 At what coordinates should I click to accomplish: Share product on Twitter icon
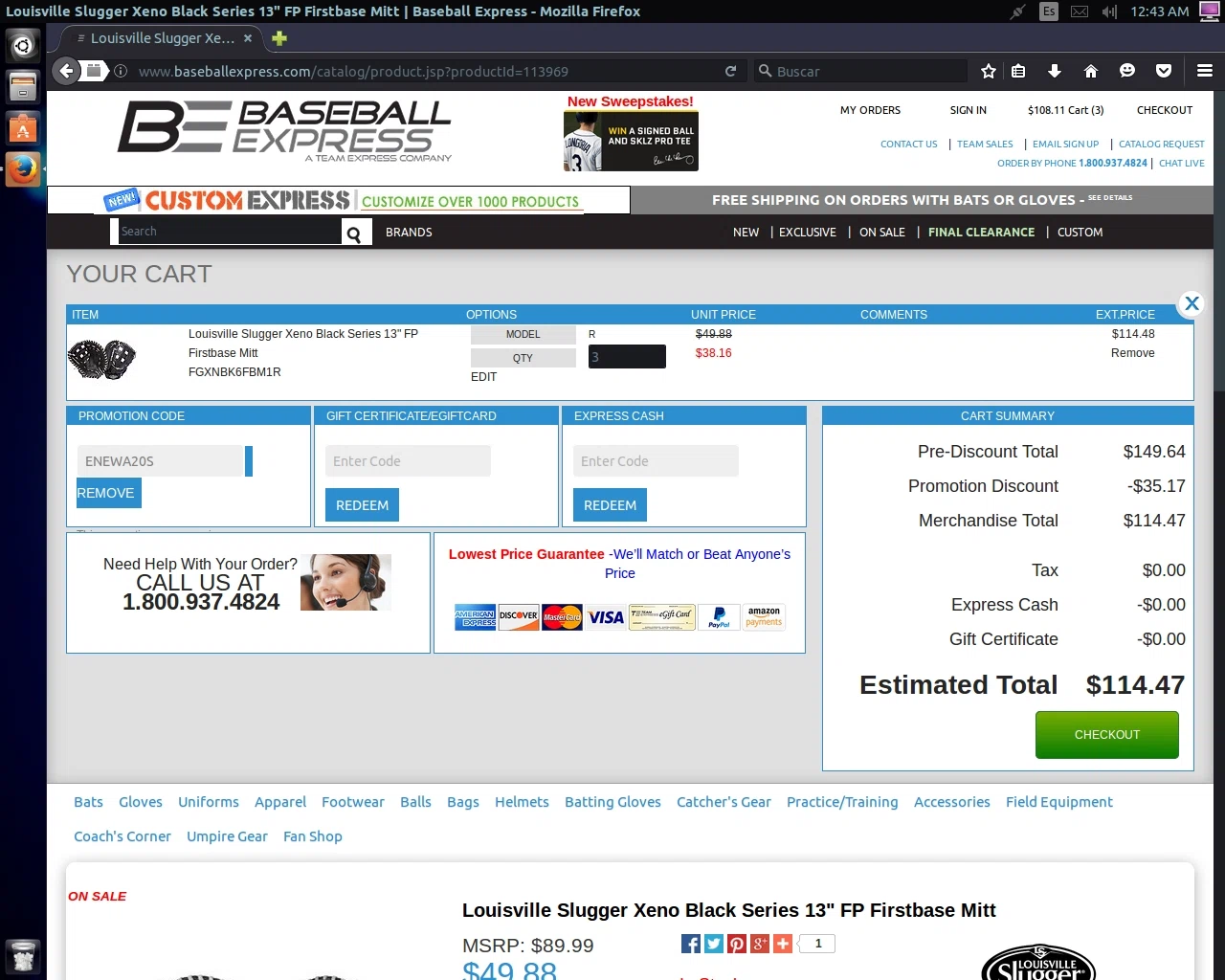pos(714,944)
